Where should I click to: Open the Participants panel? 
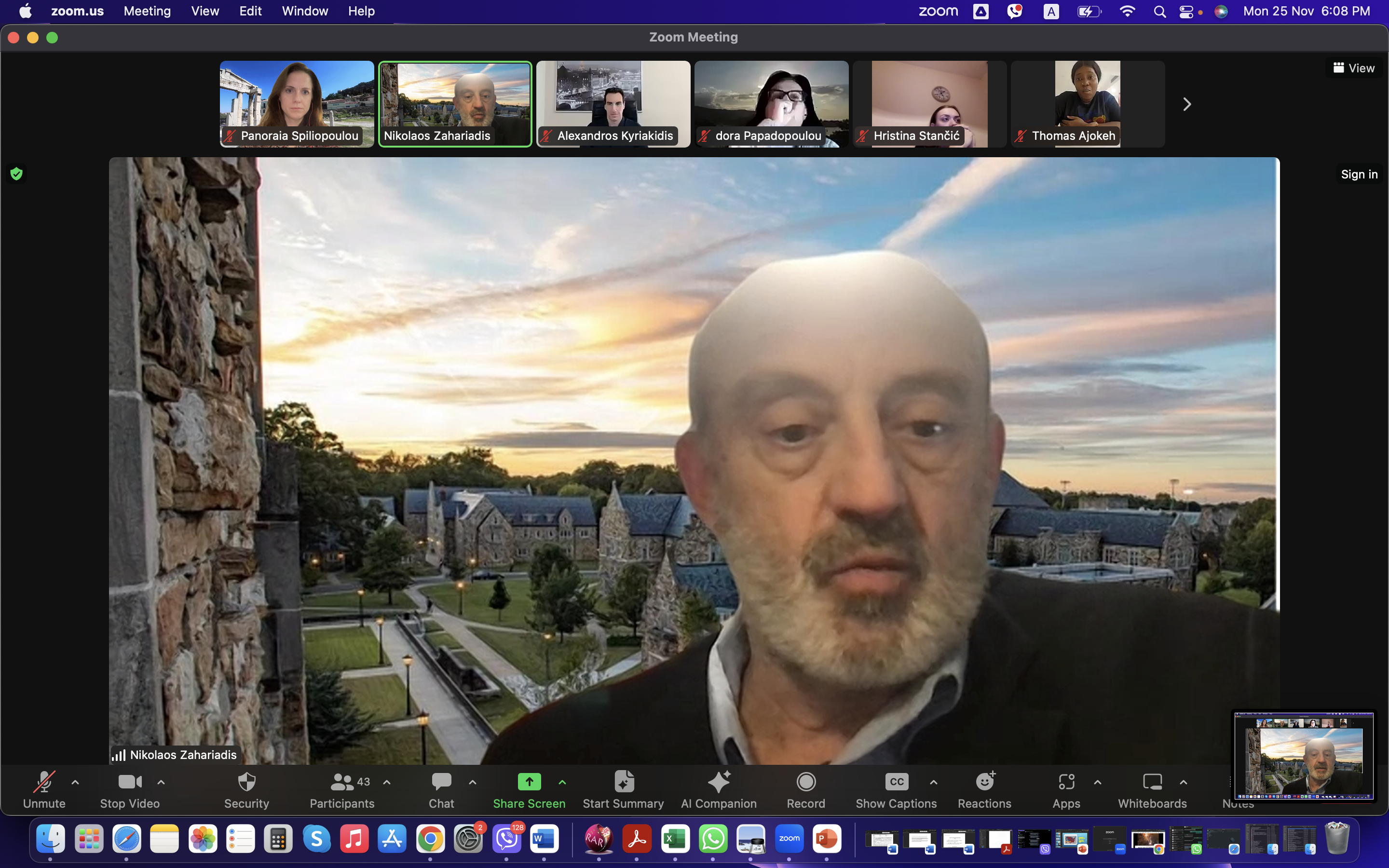point(342,790)
